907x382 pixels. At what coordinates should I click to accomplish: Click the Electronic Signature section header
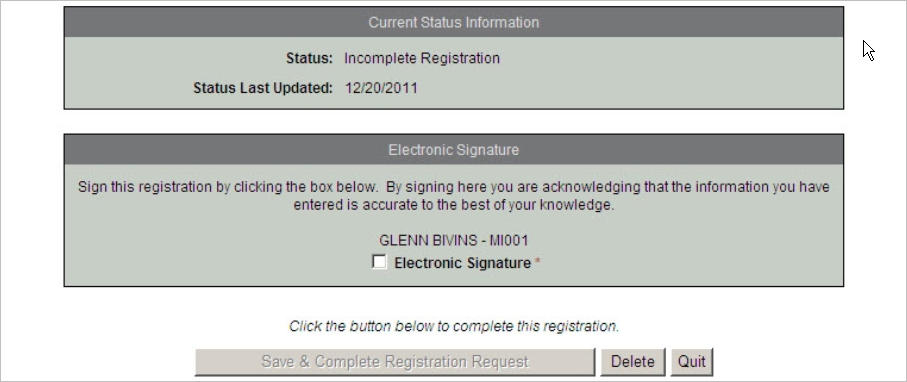click(x=454, y=150)
